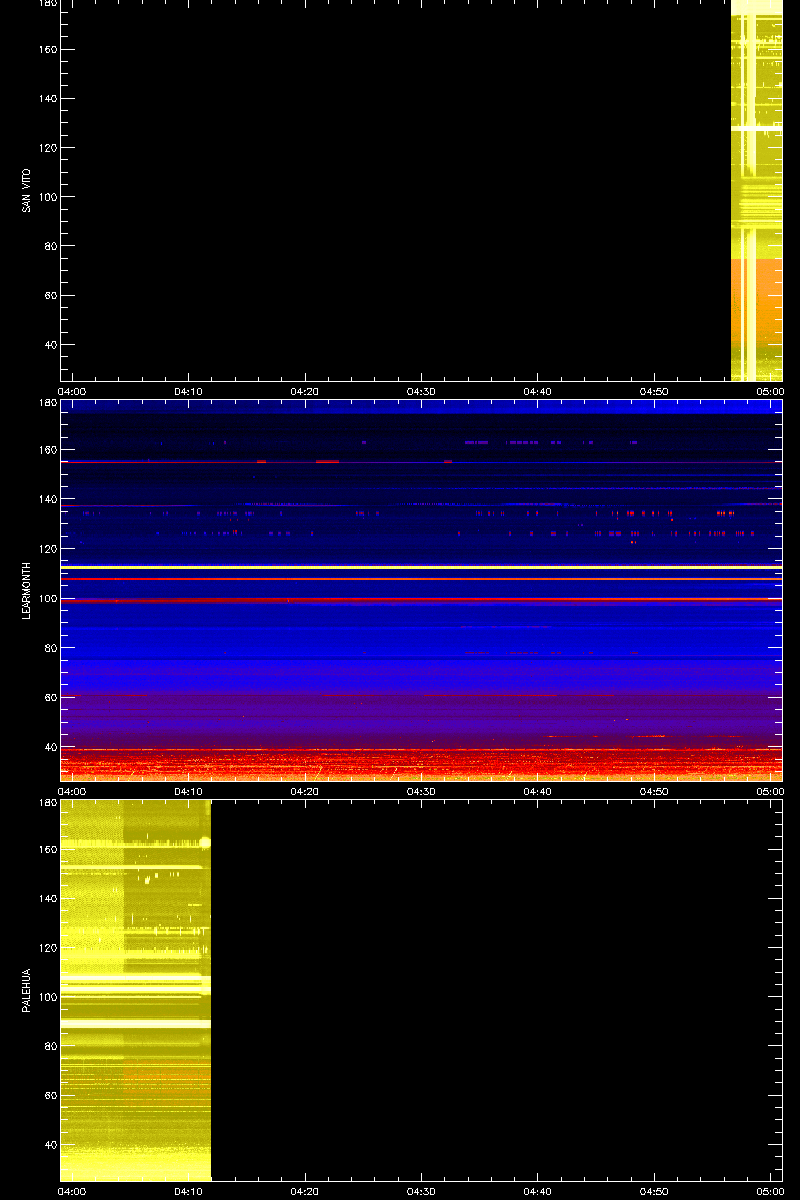
Task: Click 04:50 time label under San Vito panel
Action: tap(654, 391)
